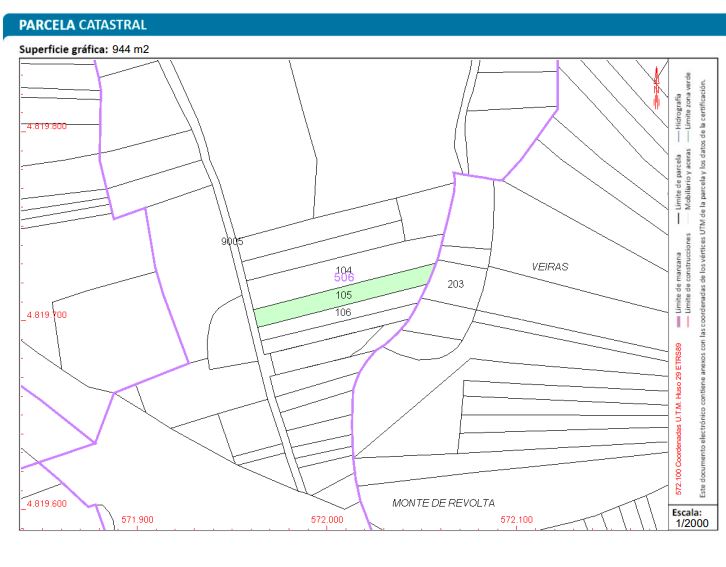Click the 572.100 easting label on bottom axis
This screenshot has height=567, width=726.
tap(516, 520)
